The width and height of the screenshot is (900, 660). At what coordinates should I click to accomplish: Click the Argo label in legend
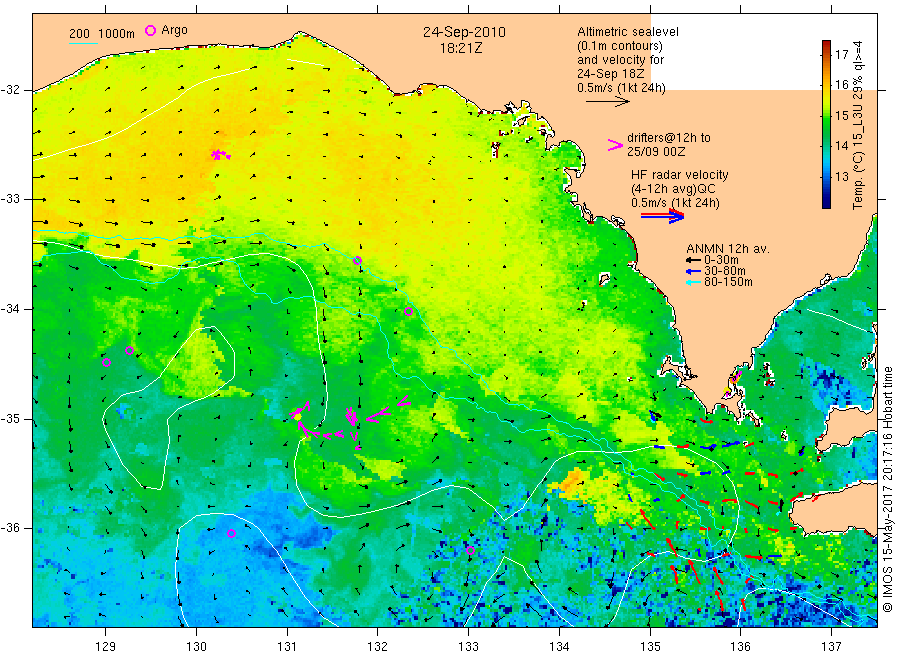[174, 31]
